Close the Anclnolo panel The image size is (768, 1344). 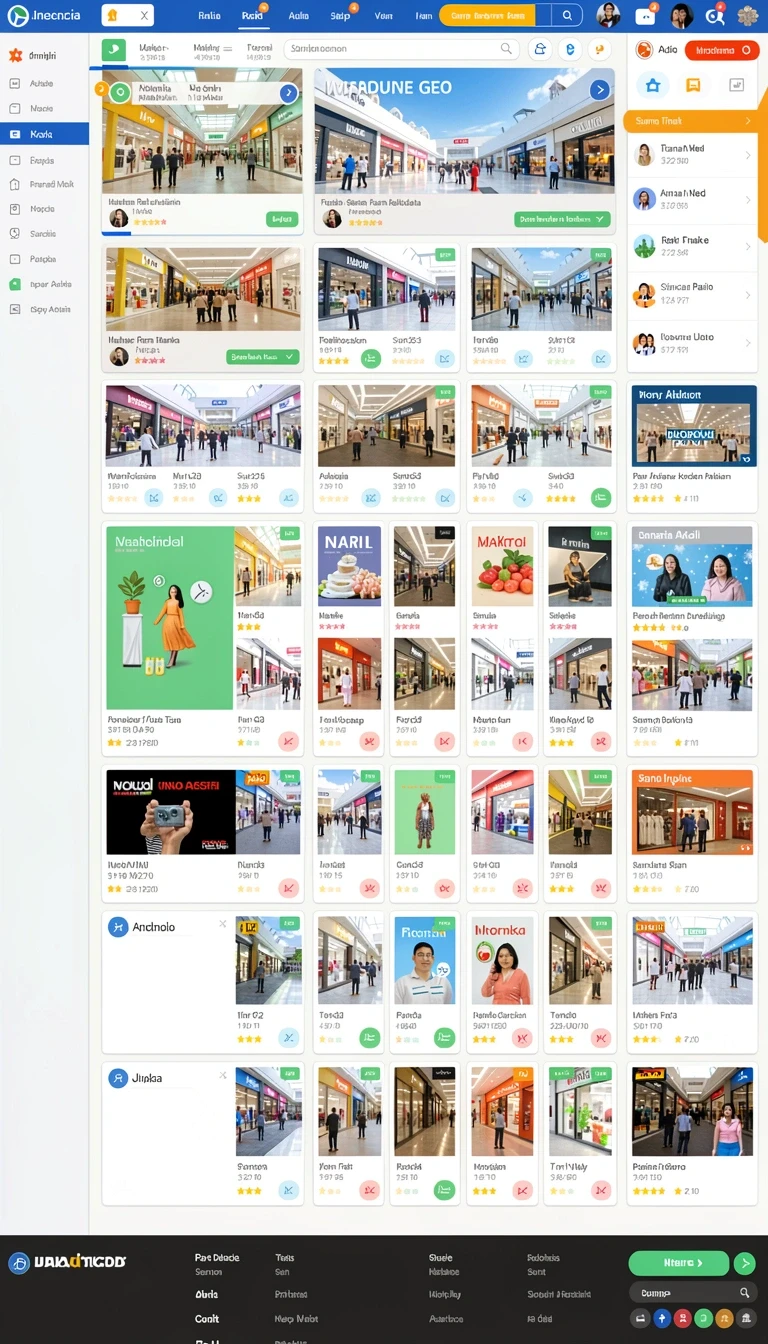[223, 924]
